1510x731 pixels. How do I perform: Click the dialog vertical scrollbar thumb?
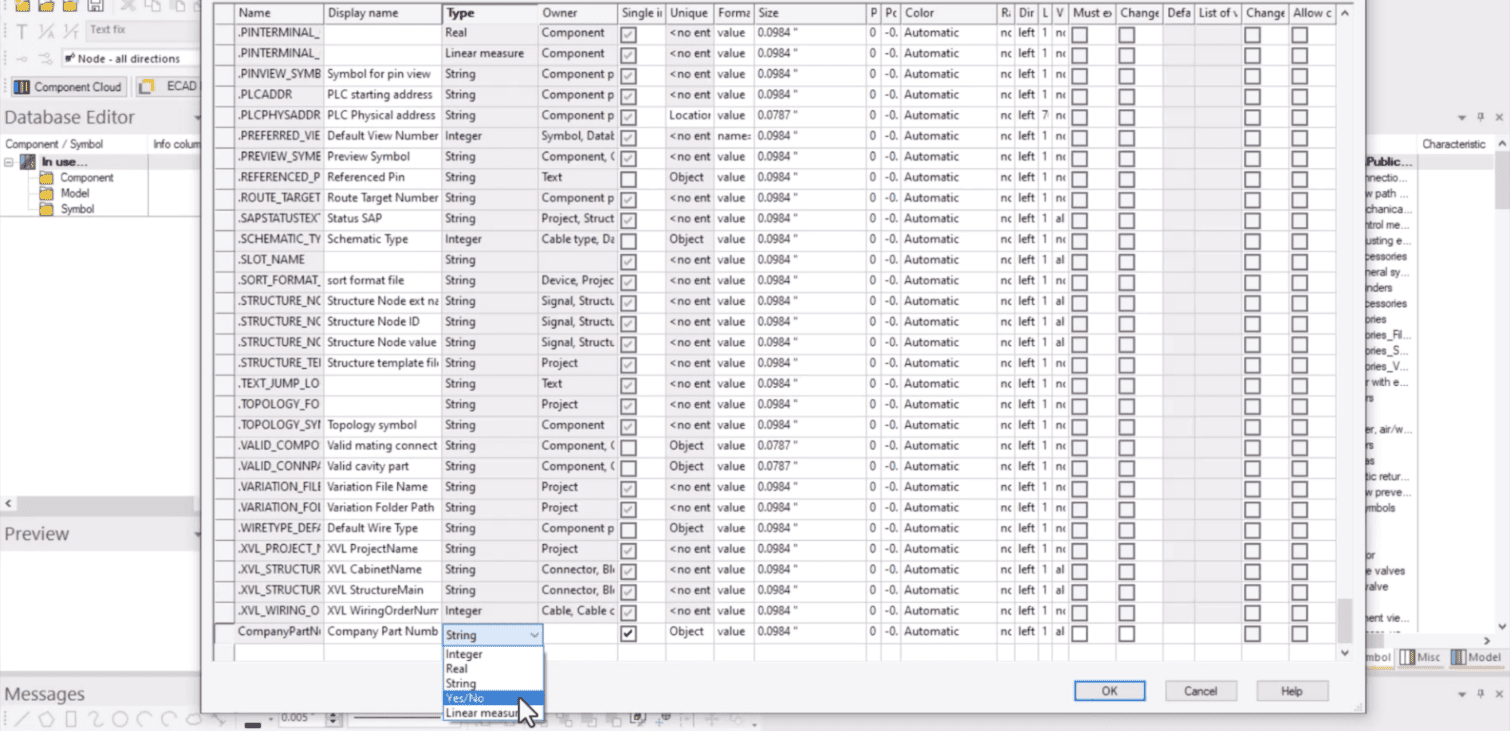click(x=1344, y=620)
